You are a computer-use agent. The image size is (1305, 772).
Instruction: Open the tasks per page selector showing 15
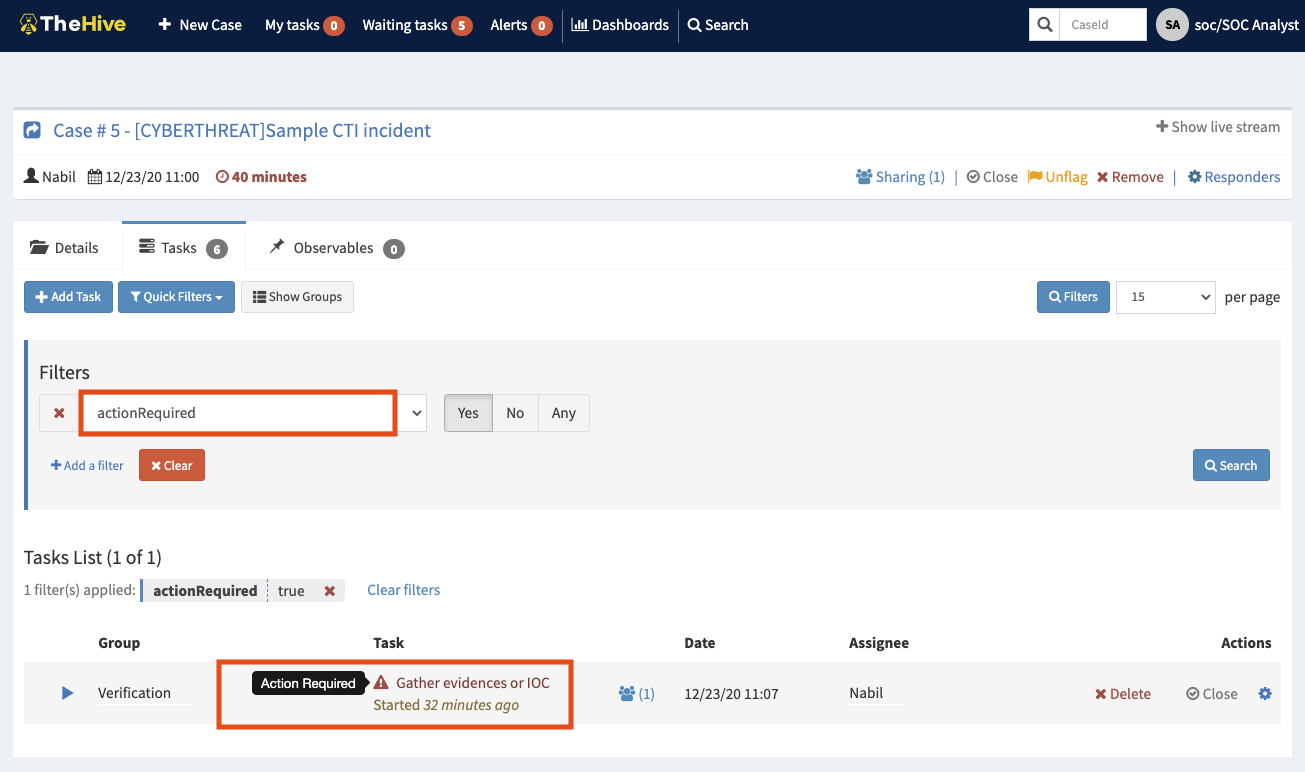tap(1164, 296)
